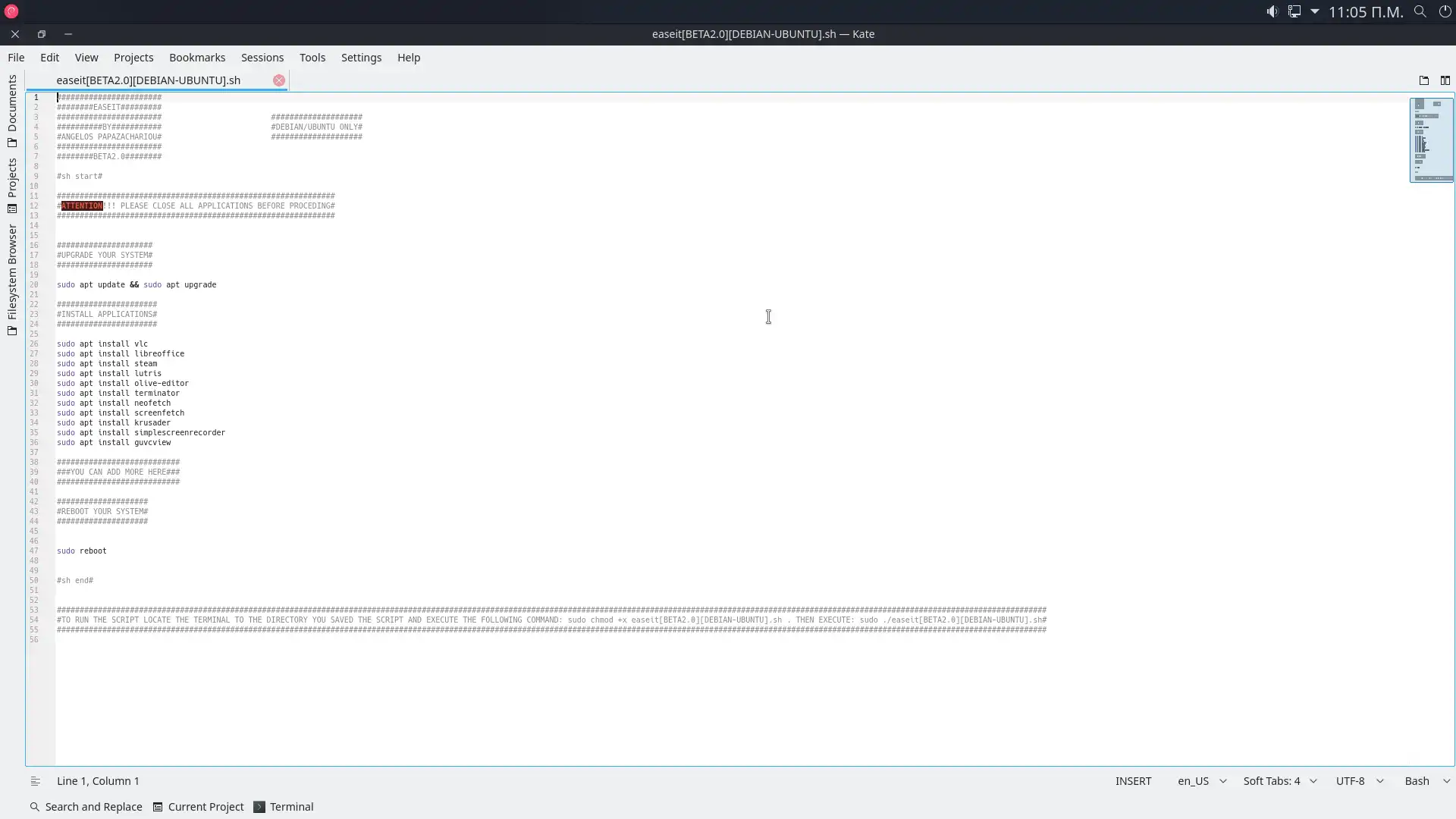Click the highlighted ATTENTION word
Viewport: 1456px width, 819px height.
click(x=82, y=206)
